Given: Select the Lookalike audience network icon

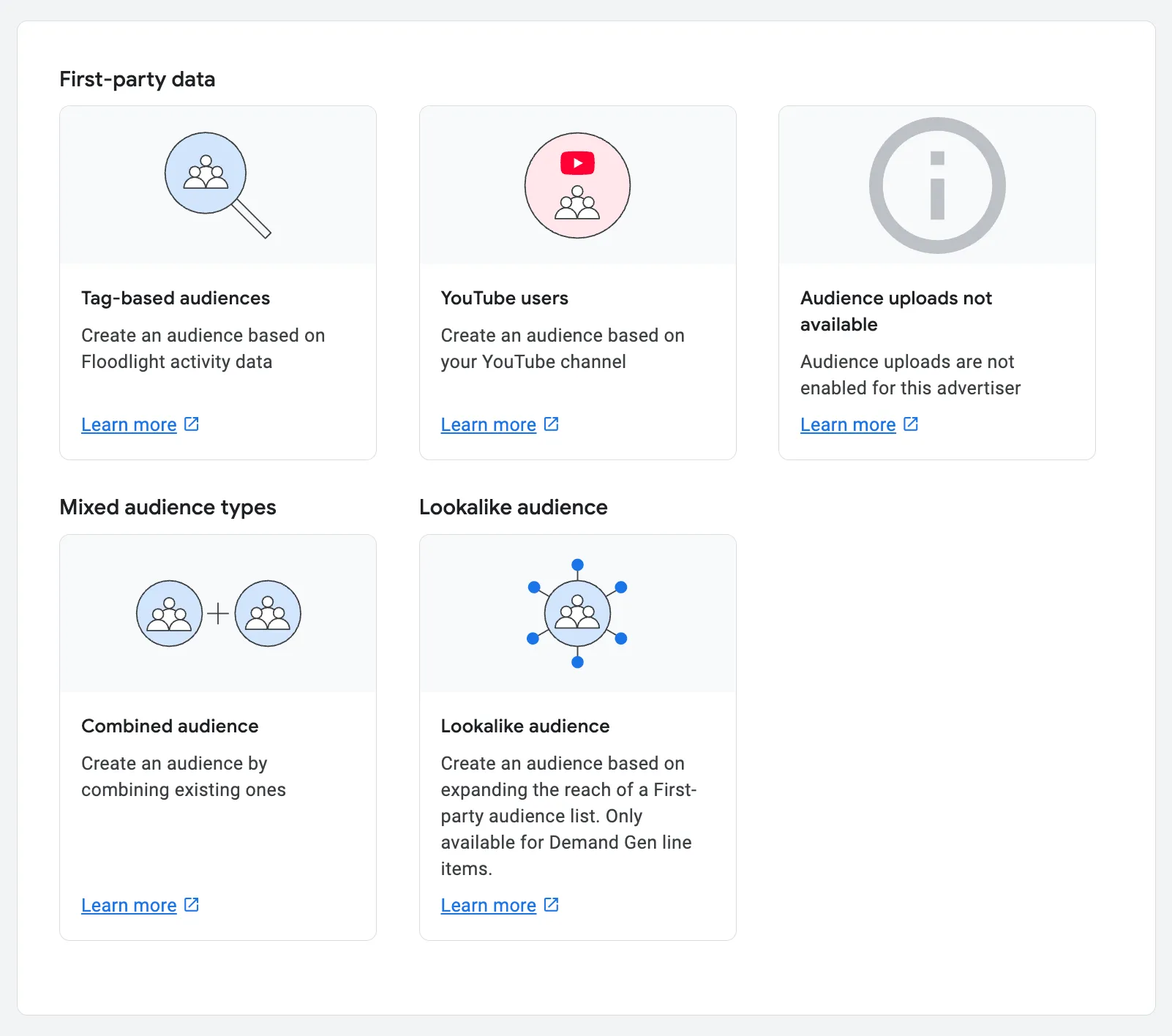Looking at the screenshot, I should tap(577, 613).
